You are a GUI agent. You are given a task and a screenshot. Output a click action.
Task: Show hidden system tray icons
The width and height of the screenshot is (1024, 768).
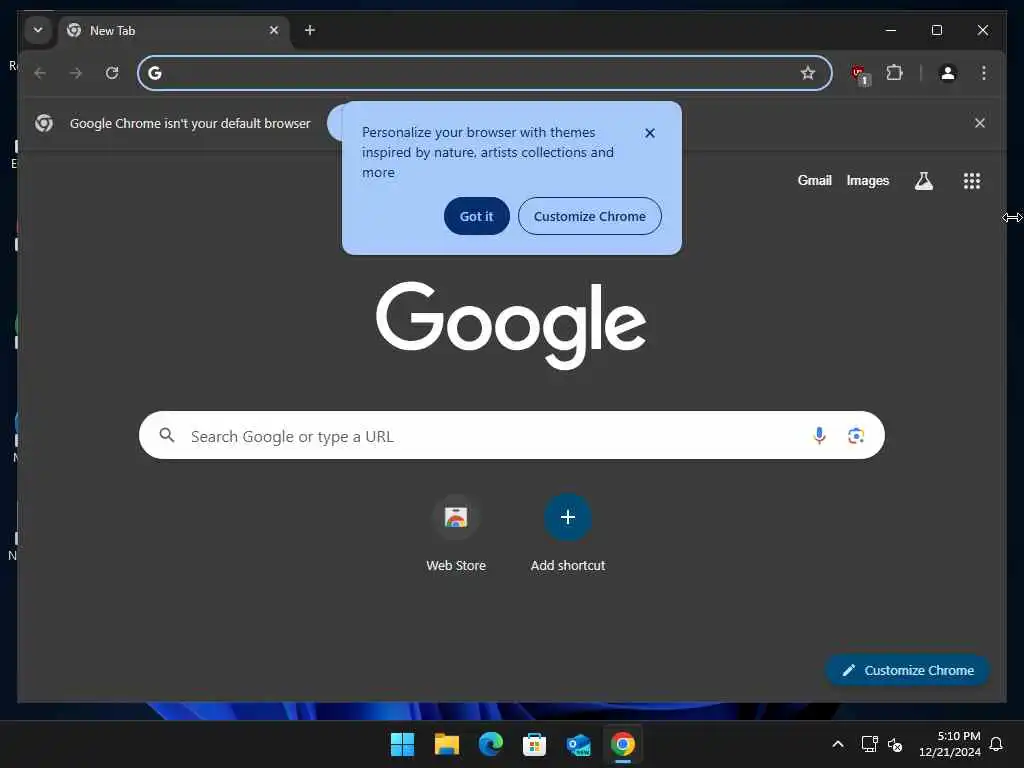click(x=838, y=744)
